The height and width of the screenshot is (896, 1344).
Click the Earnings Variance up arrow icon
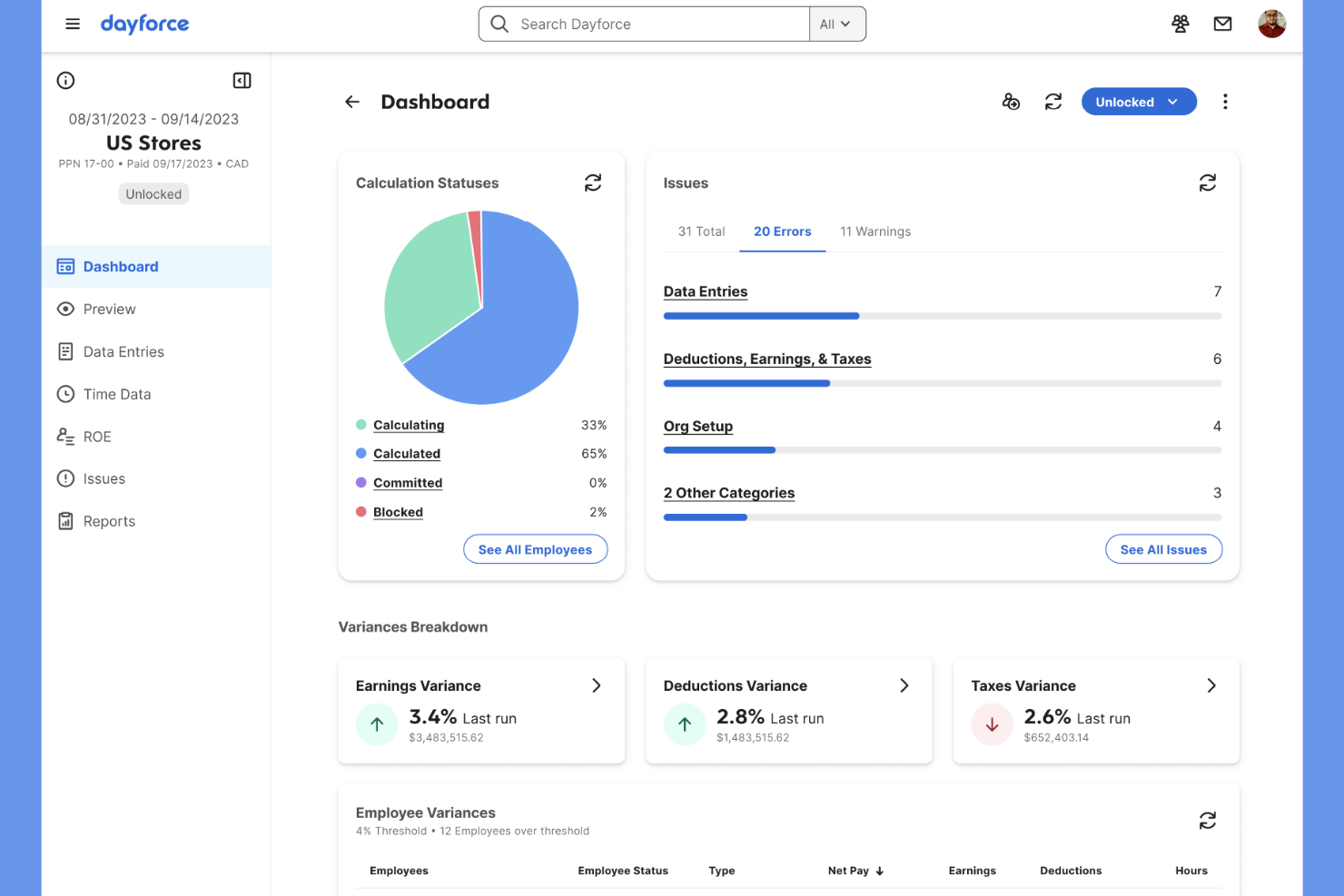[377, 724]
